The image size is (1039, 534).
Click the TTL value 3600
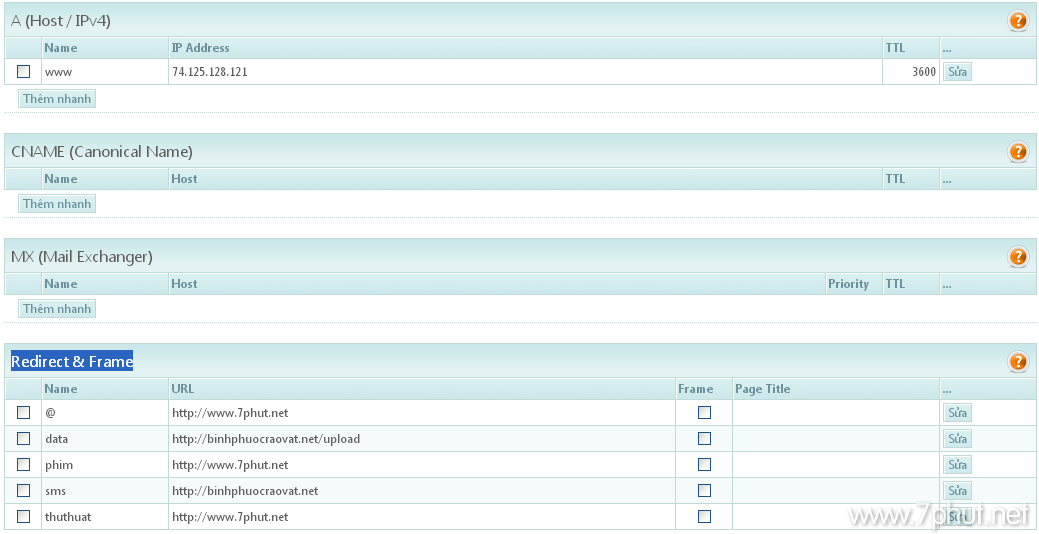924,72
